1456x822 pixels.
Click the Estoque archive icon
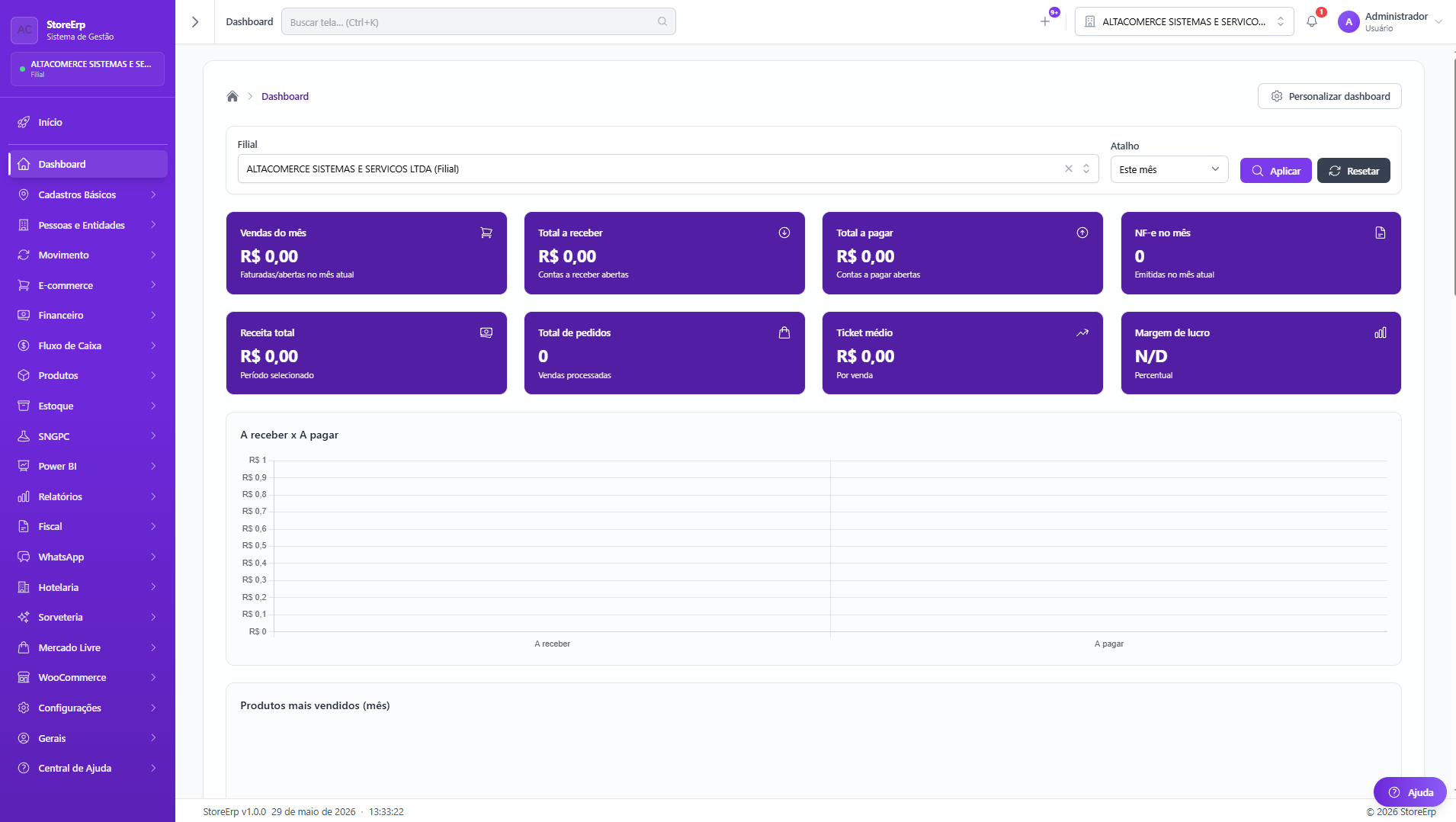(24, 406)
